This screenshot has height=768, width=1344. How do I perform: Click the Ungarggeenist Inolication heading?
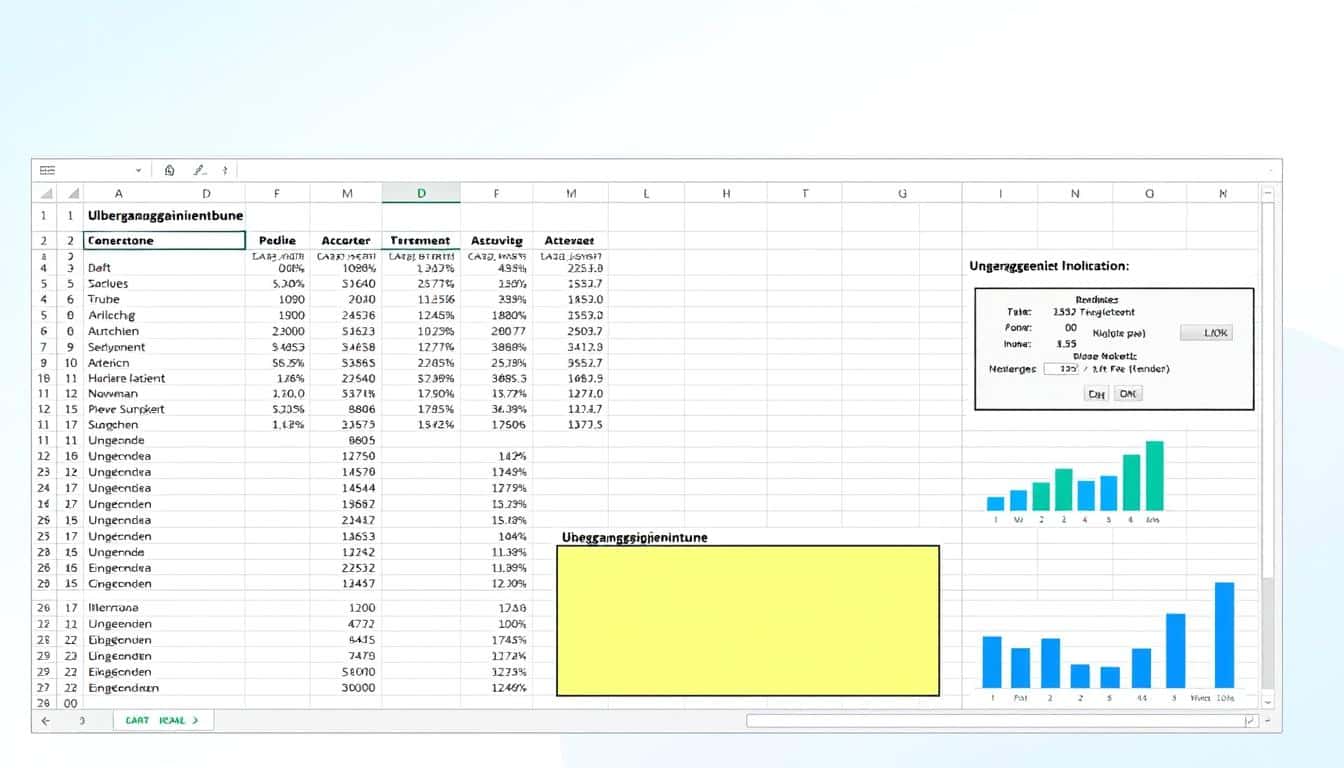coord(1049,266)
